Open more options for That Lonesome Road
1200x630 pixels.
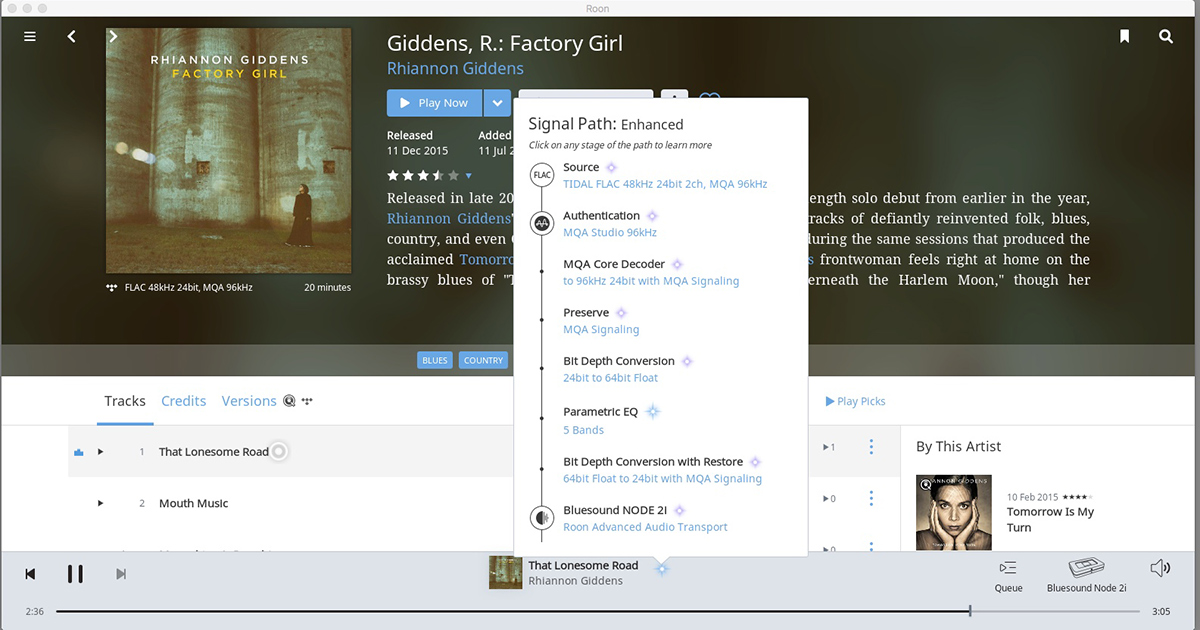[871, 446]
